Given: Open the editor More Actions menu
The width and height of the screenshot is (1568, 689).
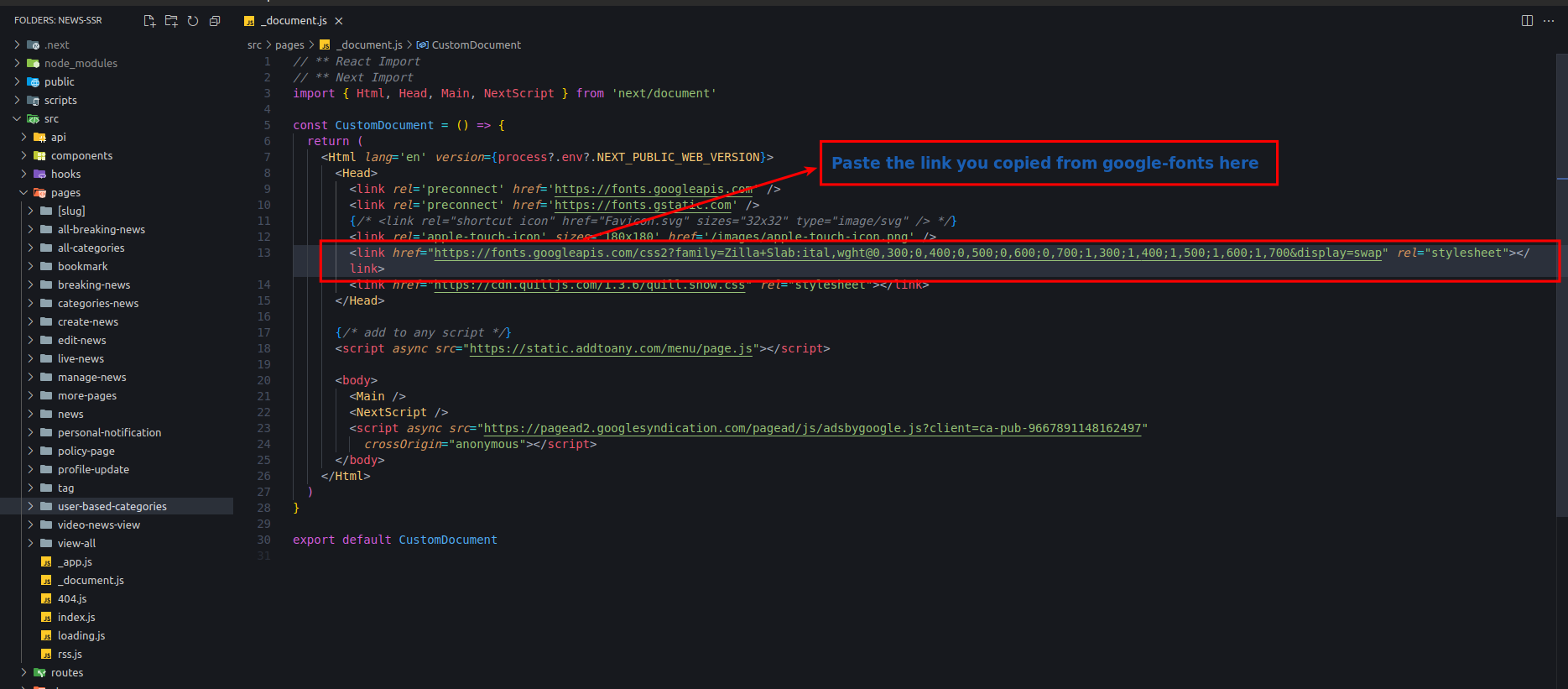Looking at the screenshot, I should pyautogui.click(x=1549, y=21).
